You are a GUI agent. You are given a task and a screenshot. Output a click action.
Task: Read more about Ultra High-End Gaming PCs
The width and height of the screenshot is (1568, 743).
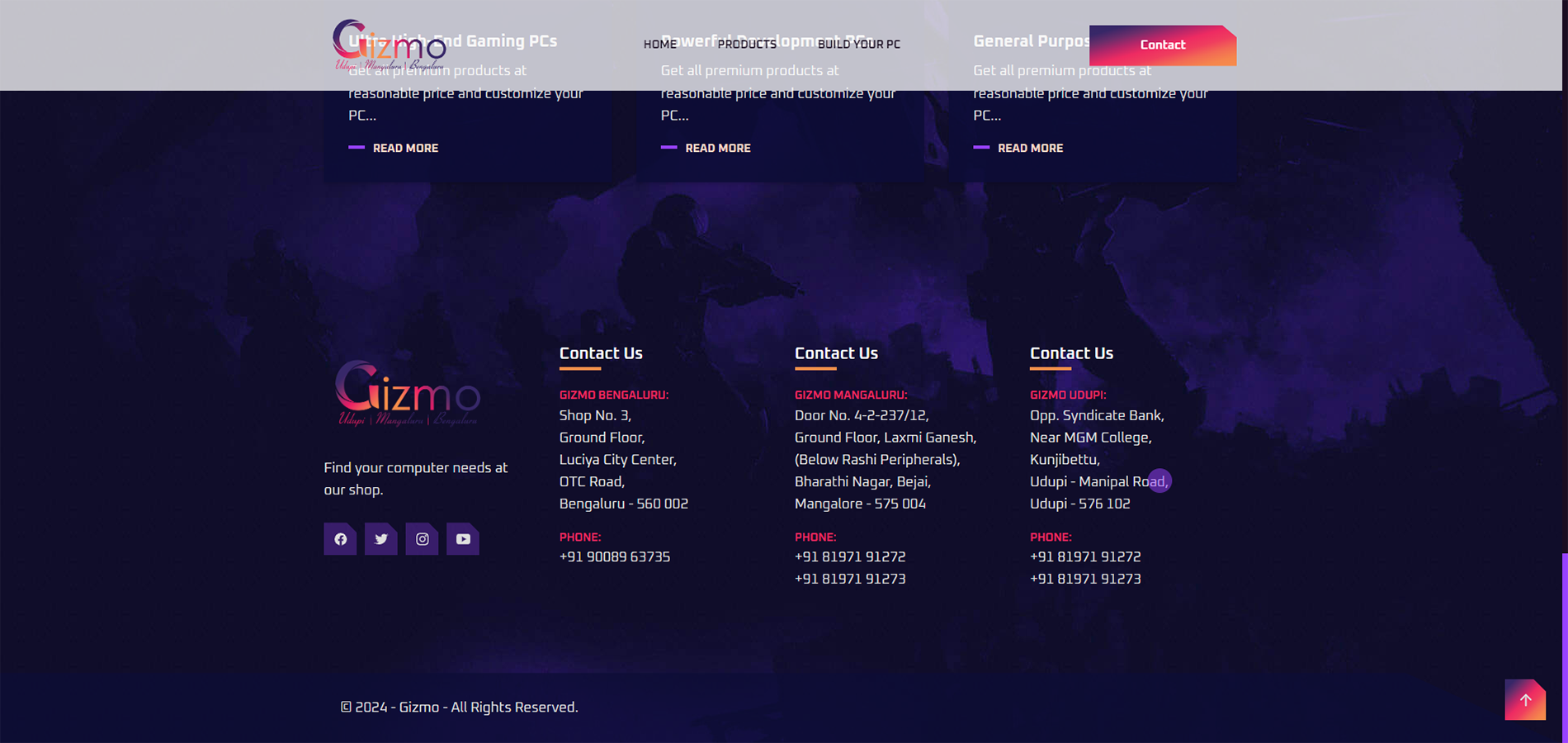[x=404, y=149]
